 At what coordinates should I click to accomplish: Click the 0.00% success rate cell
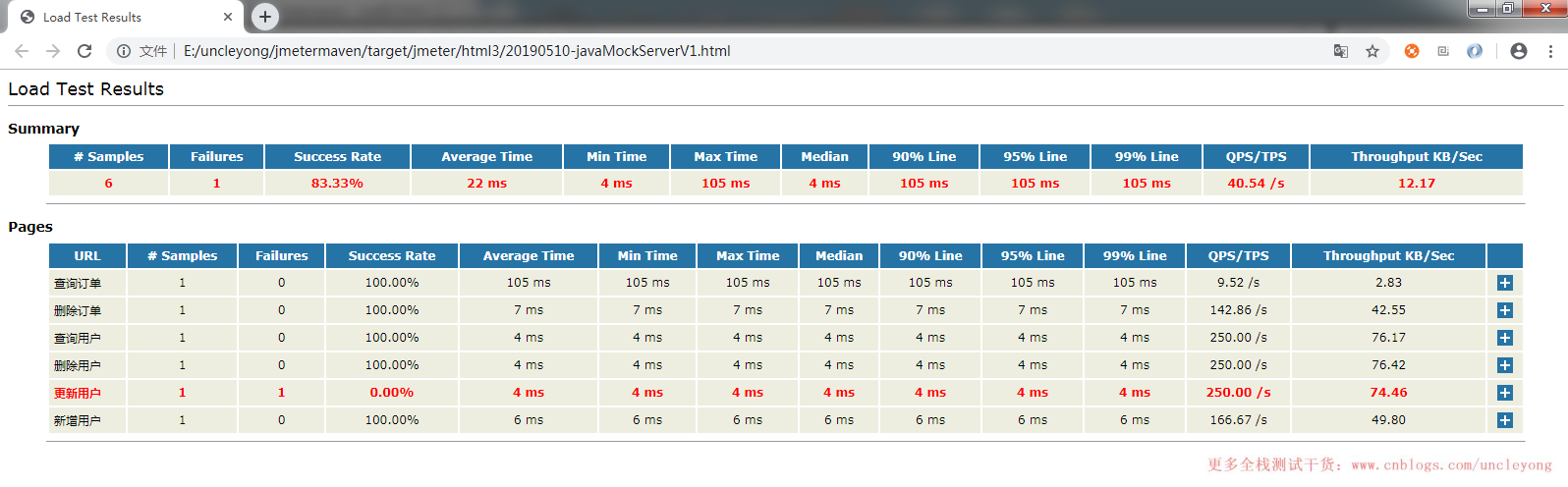(x=392, y=392)
